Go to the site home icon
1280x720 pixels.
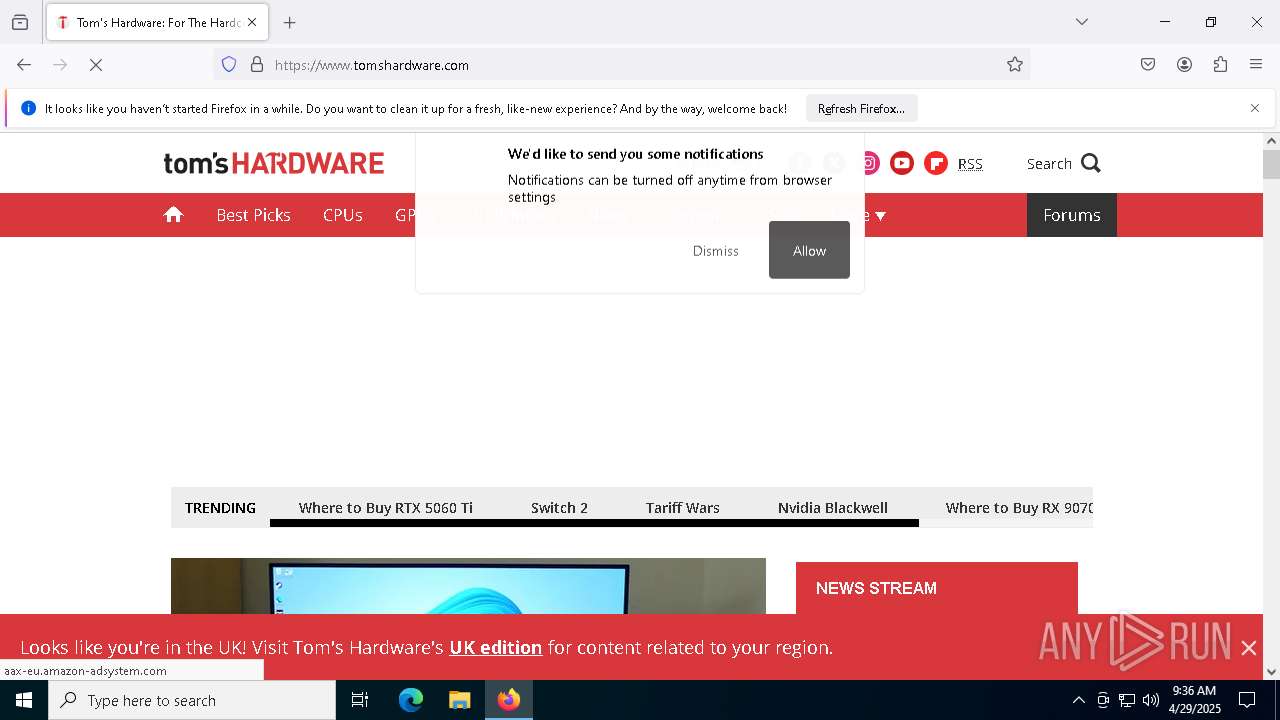point(174,215)
